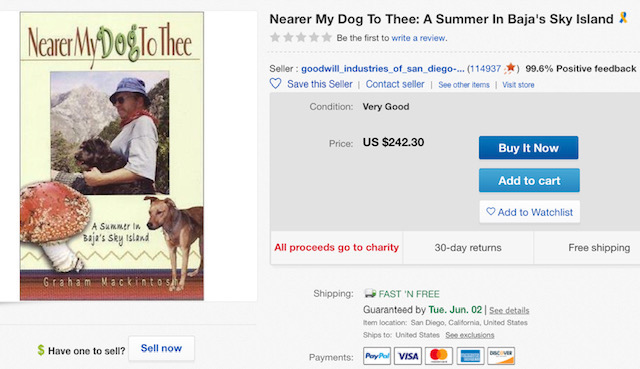Click the fast shipping truck icon
This screenshot has height=369, width=640.
[x=370, y=293]
